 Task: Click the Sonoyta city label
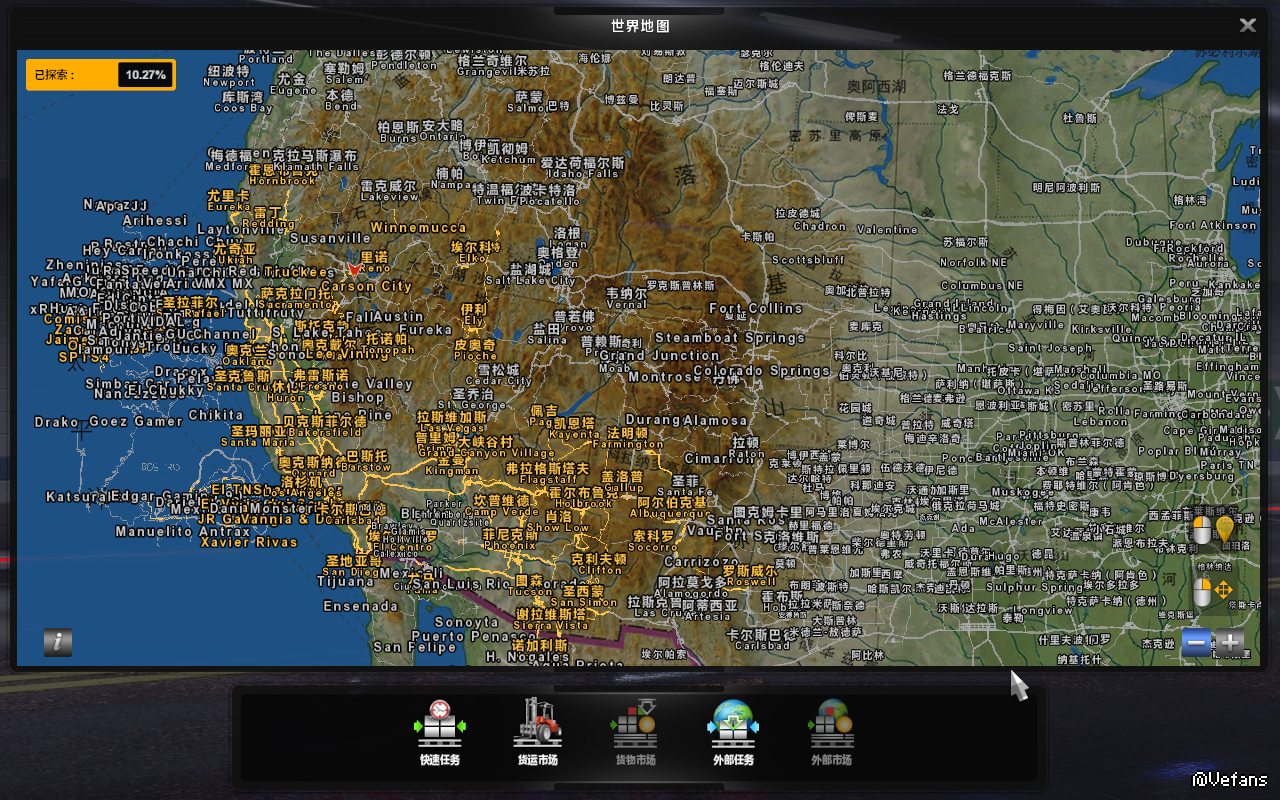(466, 622)
